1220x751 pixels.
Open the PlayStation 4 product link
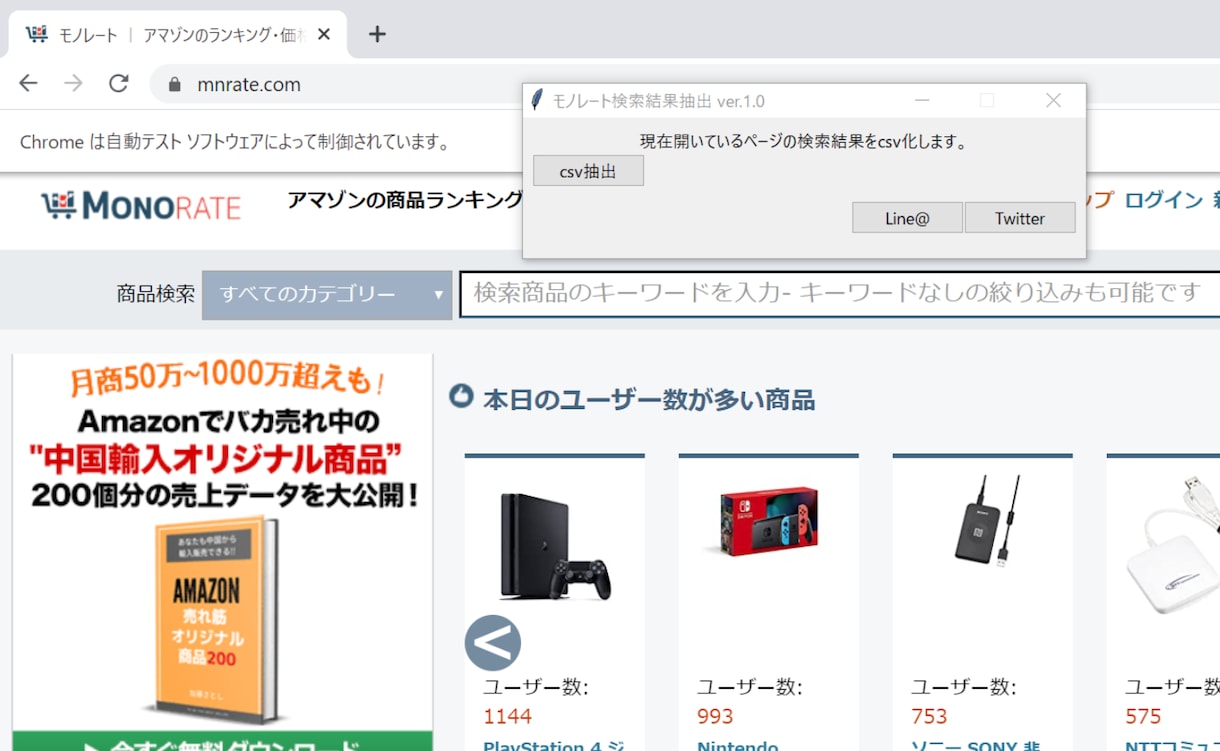(555, 744)
